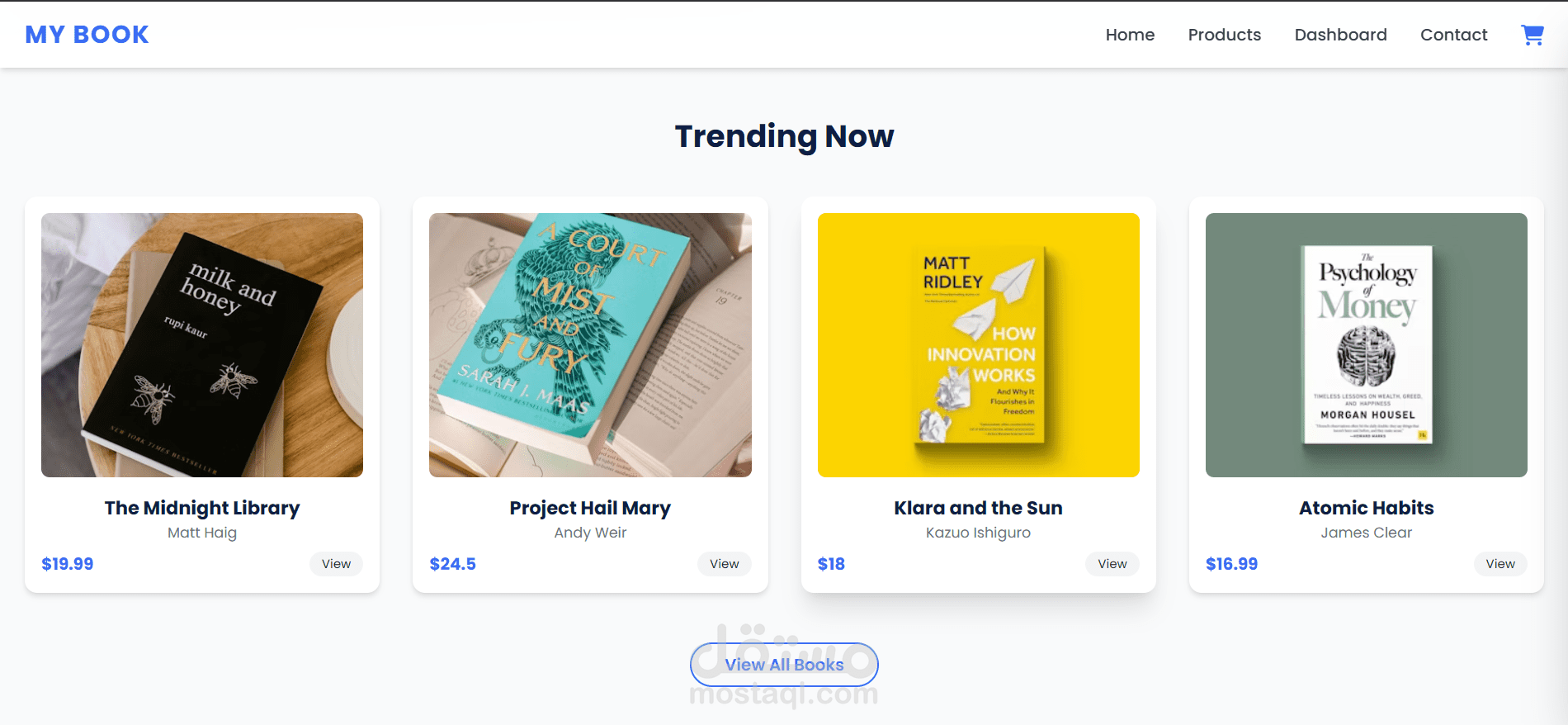Screen dimensions: 1568x725
Task: Click the MY BOOK logo
Action: pyautogui.click(x=87, y=35)
